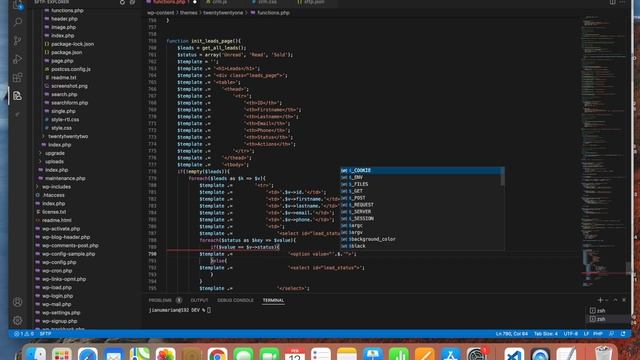The height and width of the screenshot is (360, 640).
Task: Open Trash from the Dock
Action: click(603, 353)
